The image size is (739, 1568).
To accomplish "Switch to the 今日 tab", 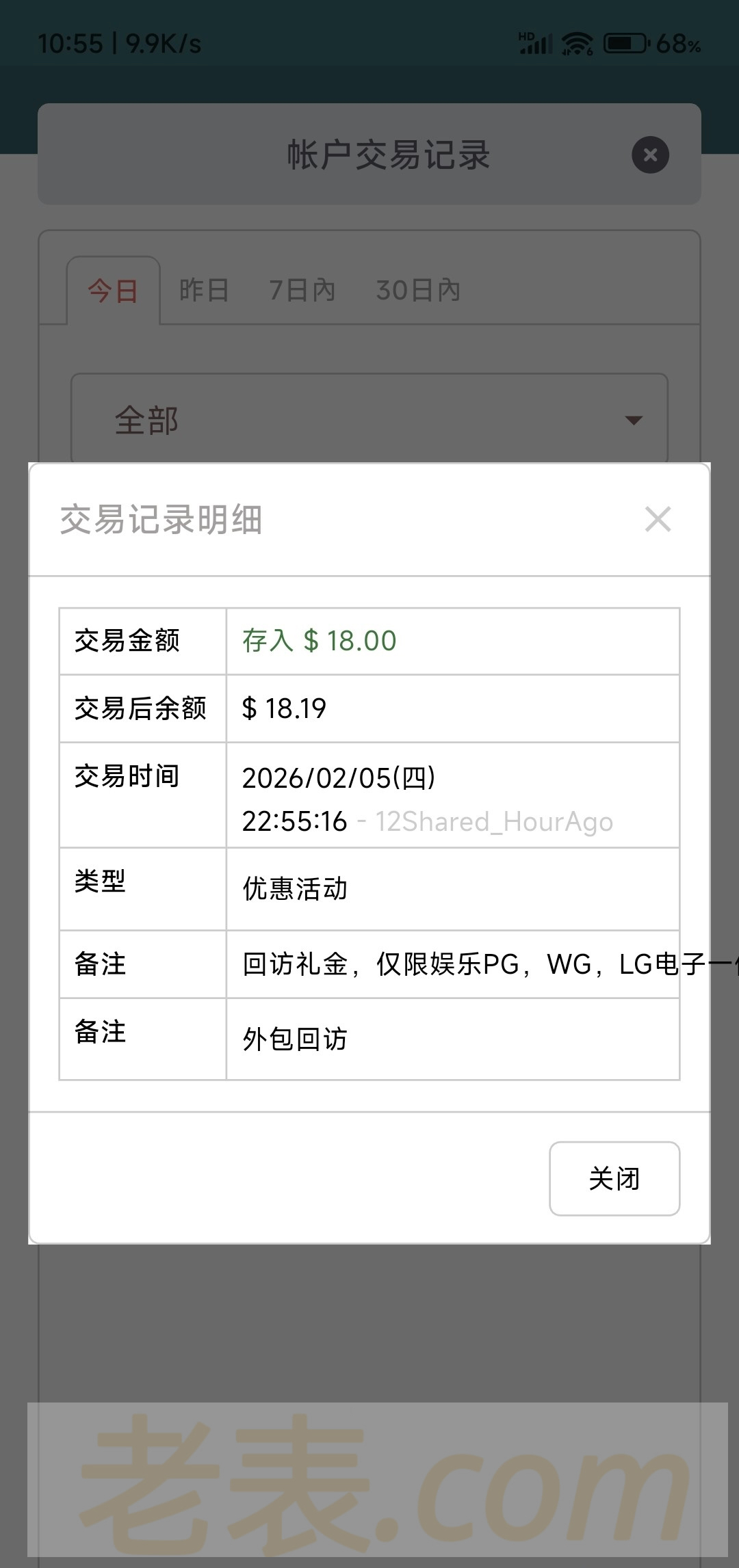I will (113, 291).
